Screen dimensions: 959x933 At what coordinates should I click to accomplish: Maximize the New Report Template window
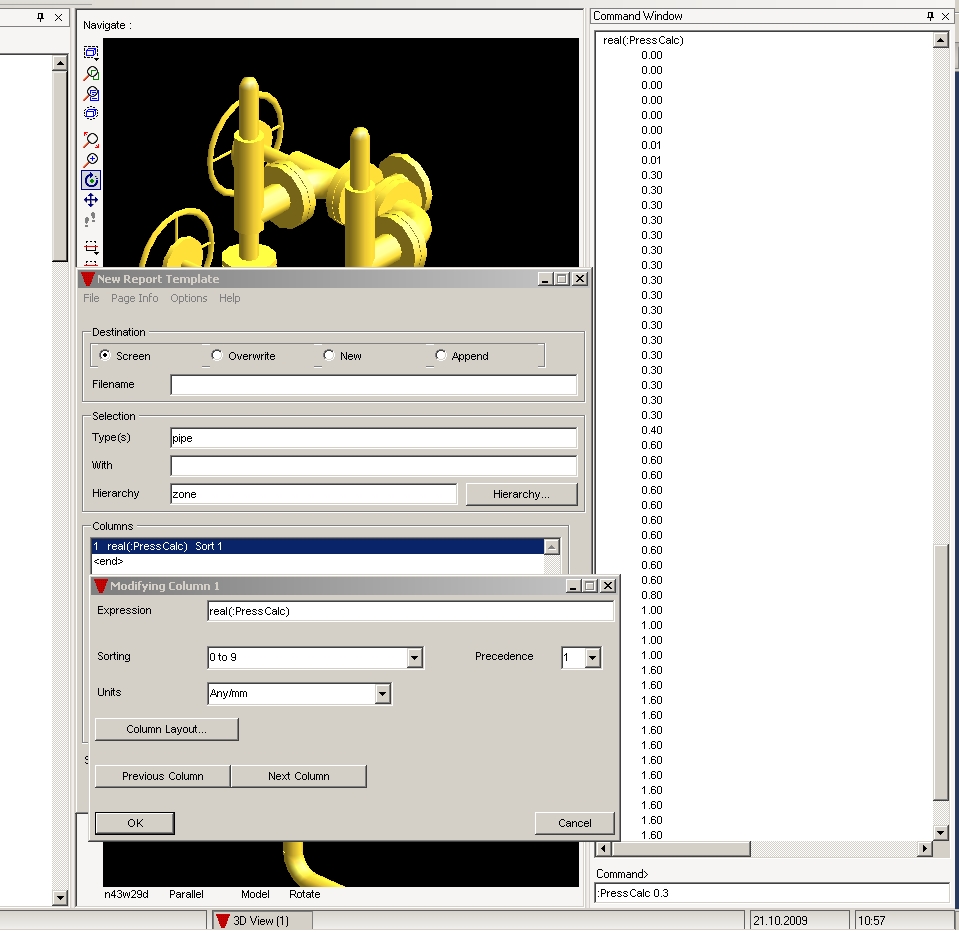pyautogui.click(x=562, y=279)
